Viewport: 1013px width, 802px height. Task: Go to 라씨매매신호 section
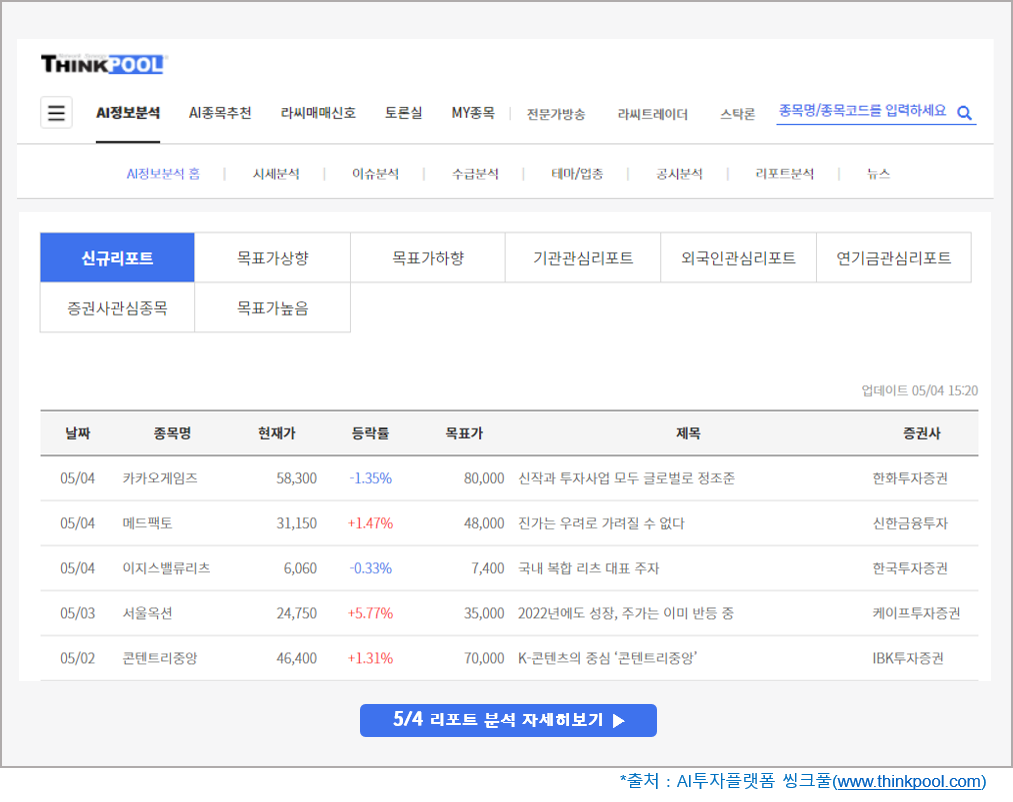tap(319, 113)
